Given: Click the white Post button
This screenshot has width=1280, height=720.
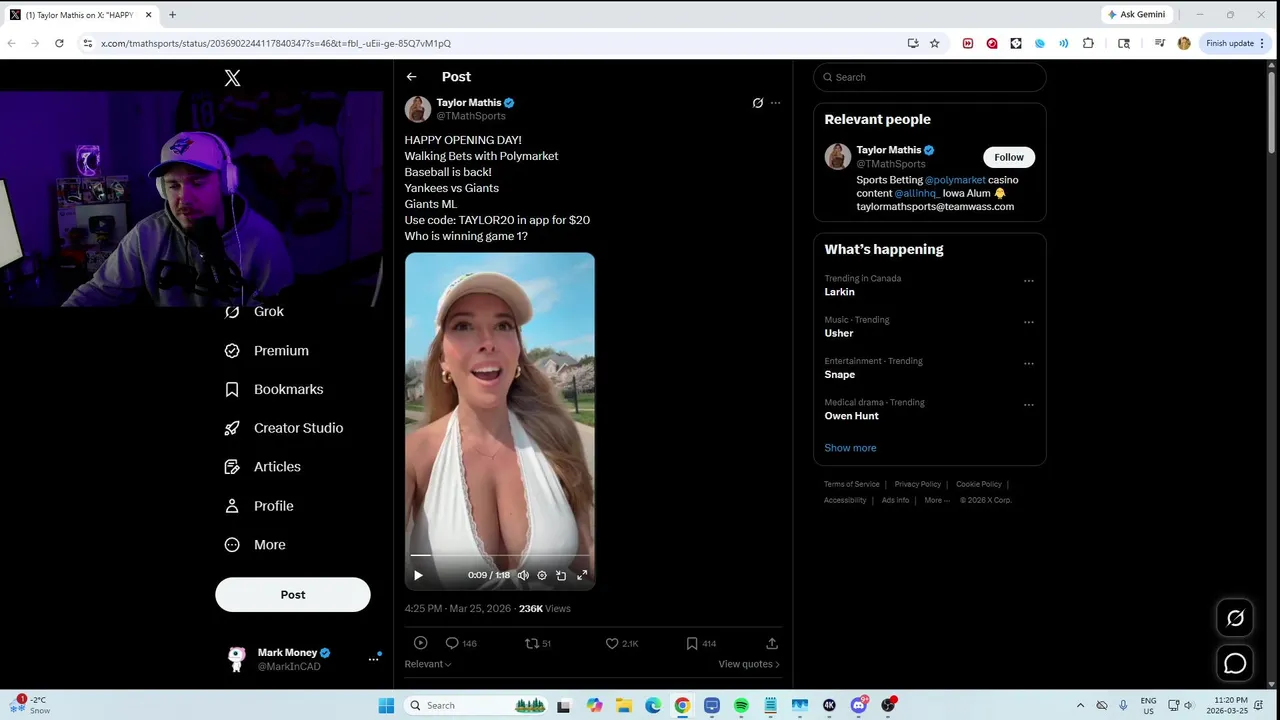Looking at the screenshot, I should [293, 595].
